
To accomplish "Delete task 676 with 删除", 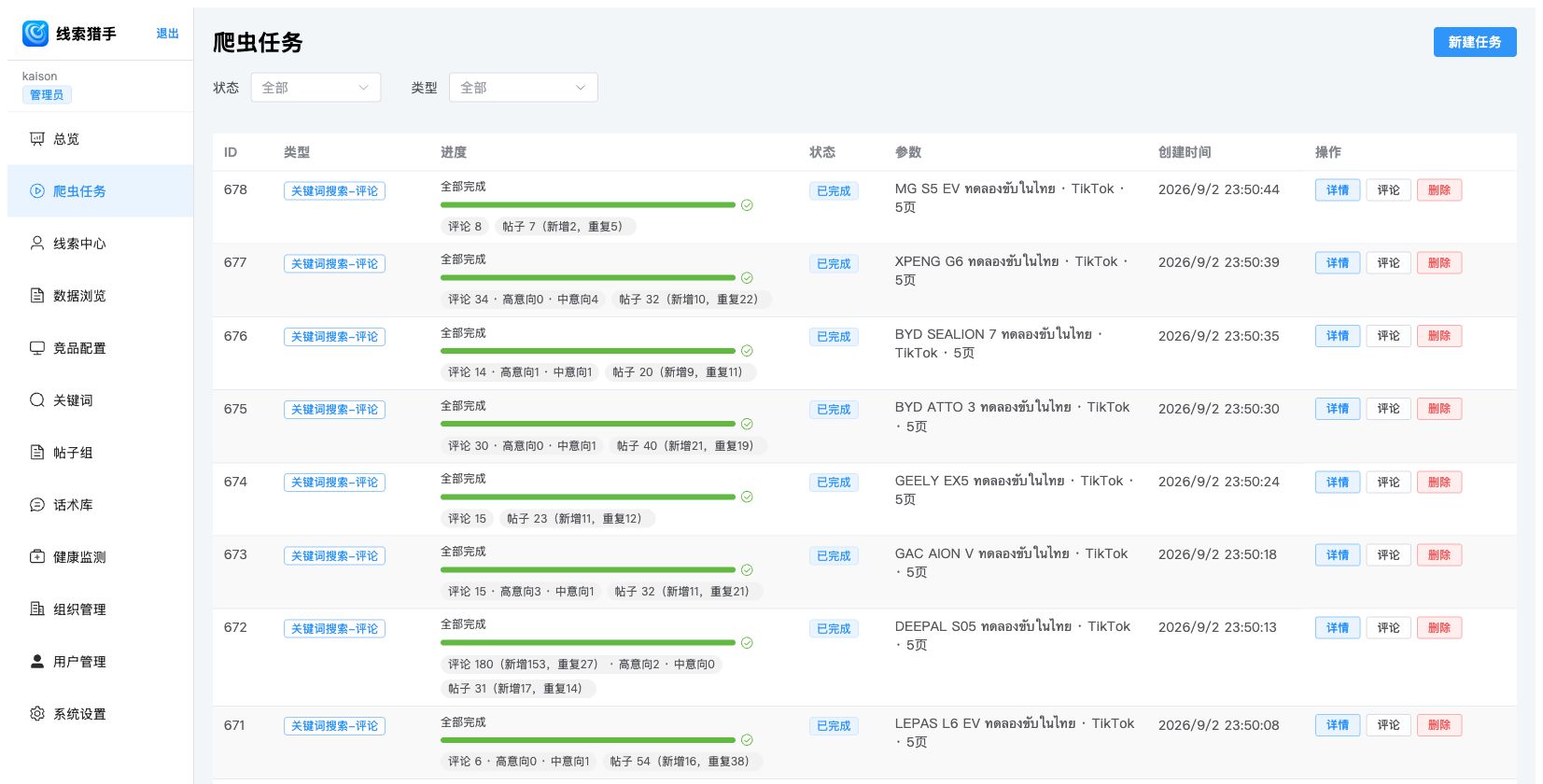I will (x=1439, y=336).
